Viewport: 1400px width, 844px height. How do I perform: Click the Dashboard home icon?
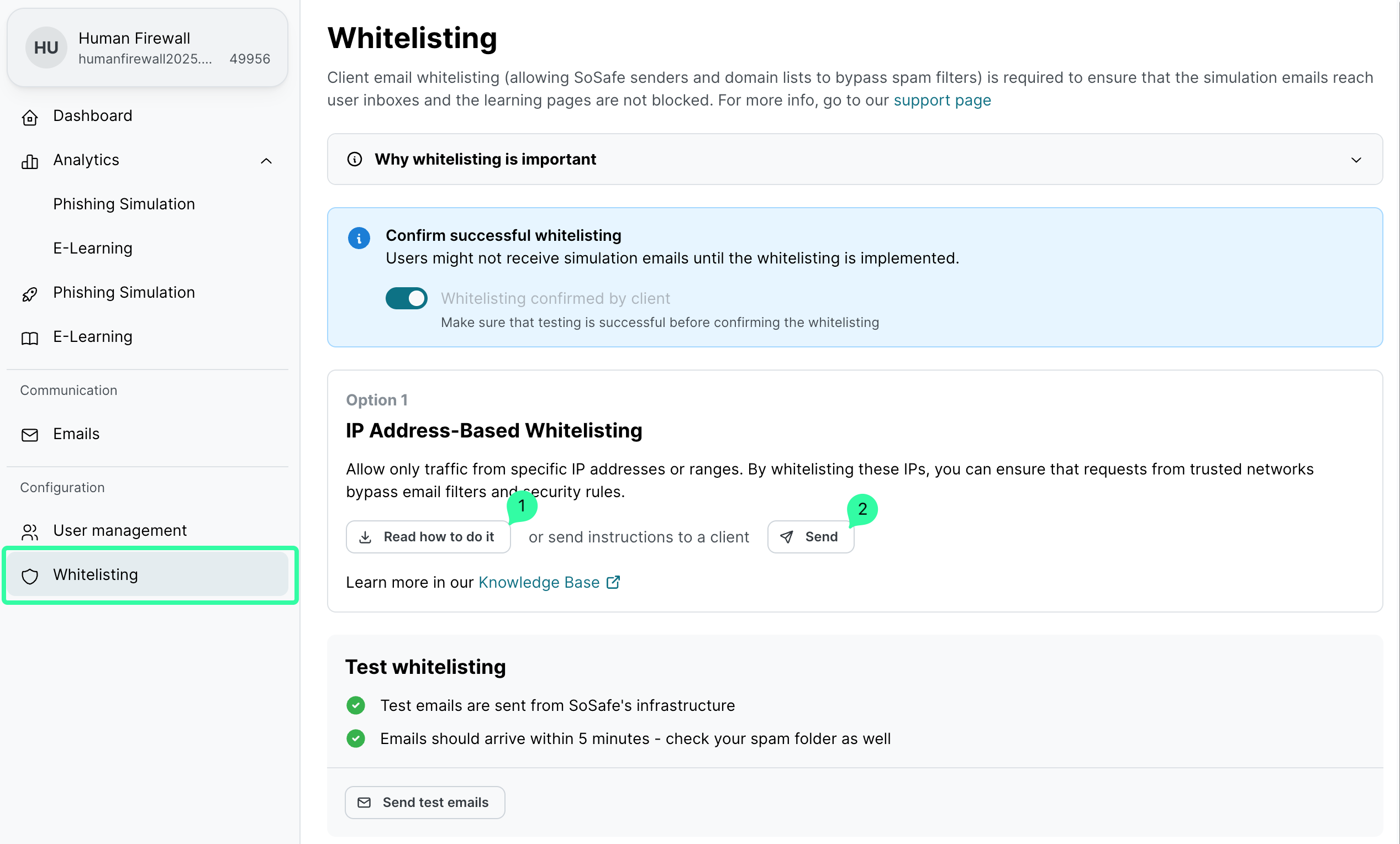click(x=29, y=117)
